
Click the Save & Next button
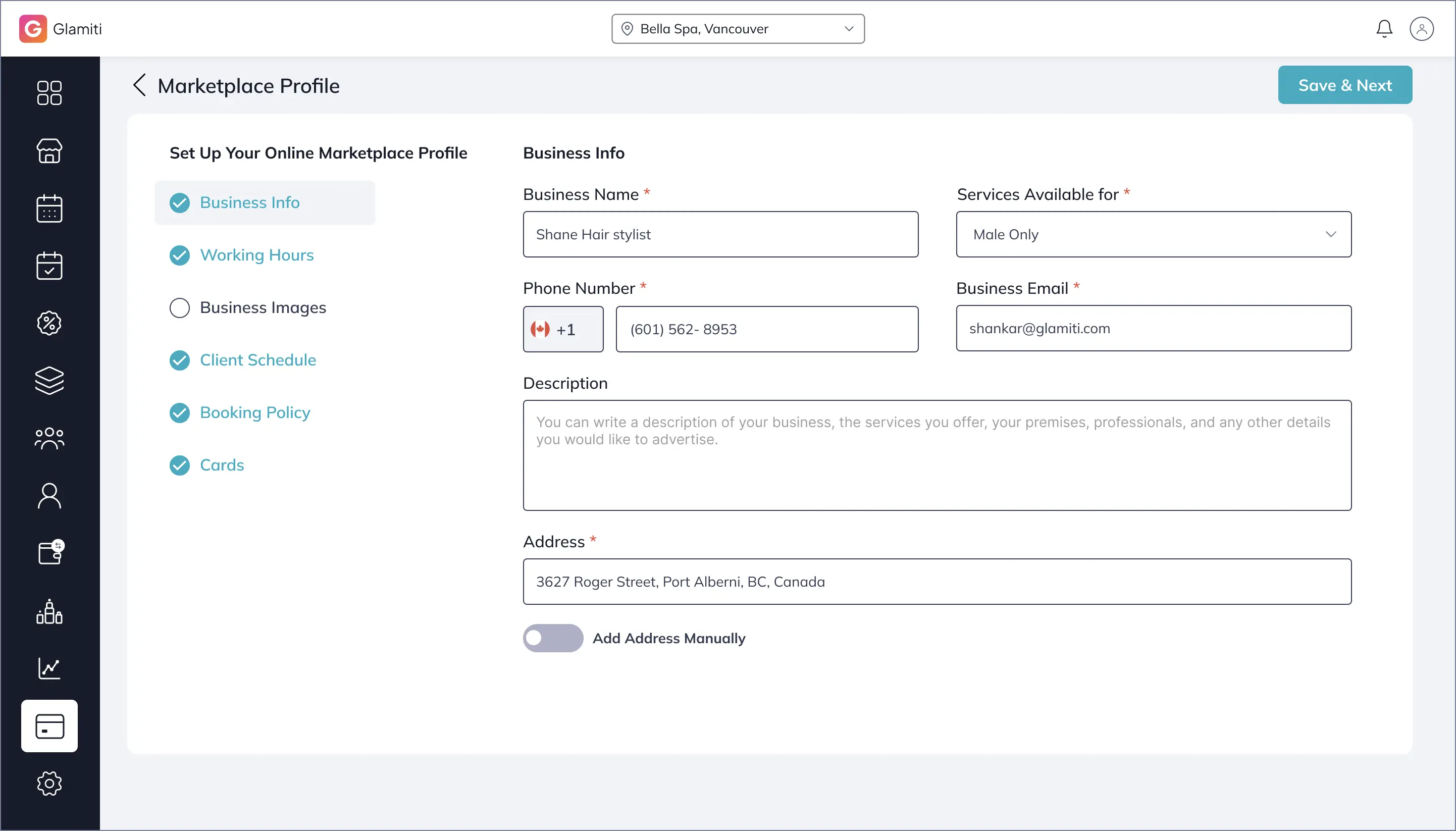click(x=1344, y=84)
